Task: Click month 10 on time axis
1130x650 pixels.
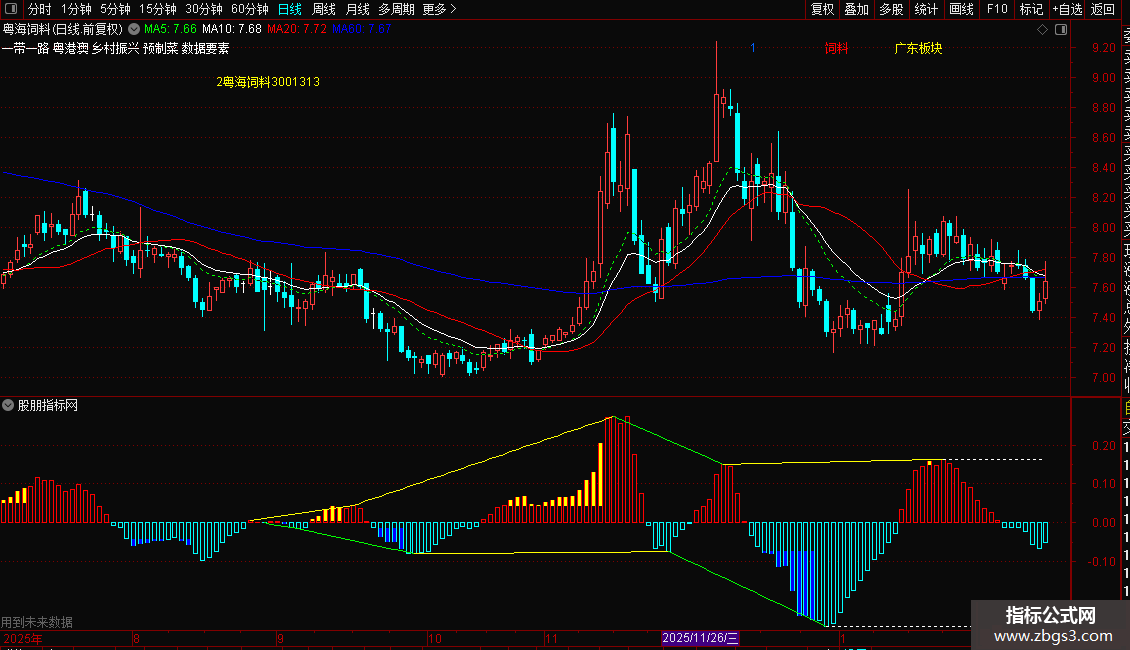Action: (x=434, y=638)
